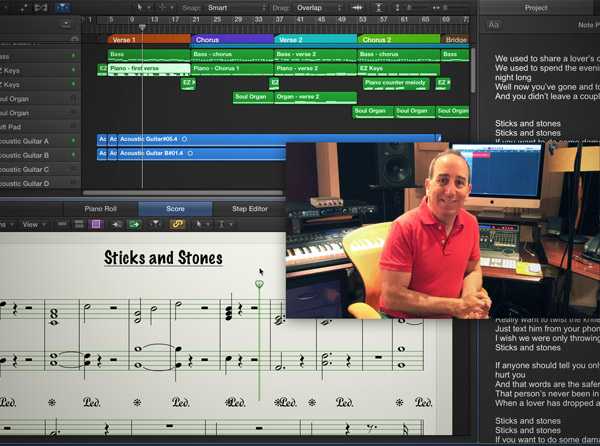
Task: Click the loop icon on Acoustic Guitar B#01.4 region
Action: (x=190, y=153)
